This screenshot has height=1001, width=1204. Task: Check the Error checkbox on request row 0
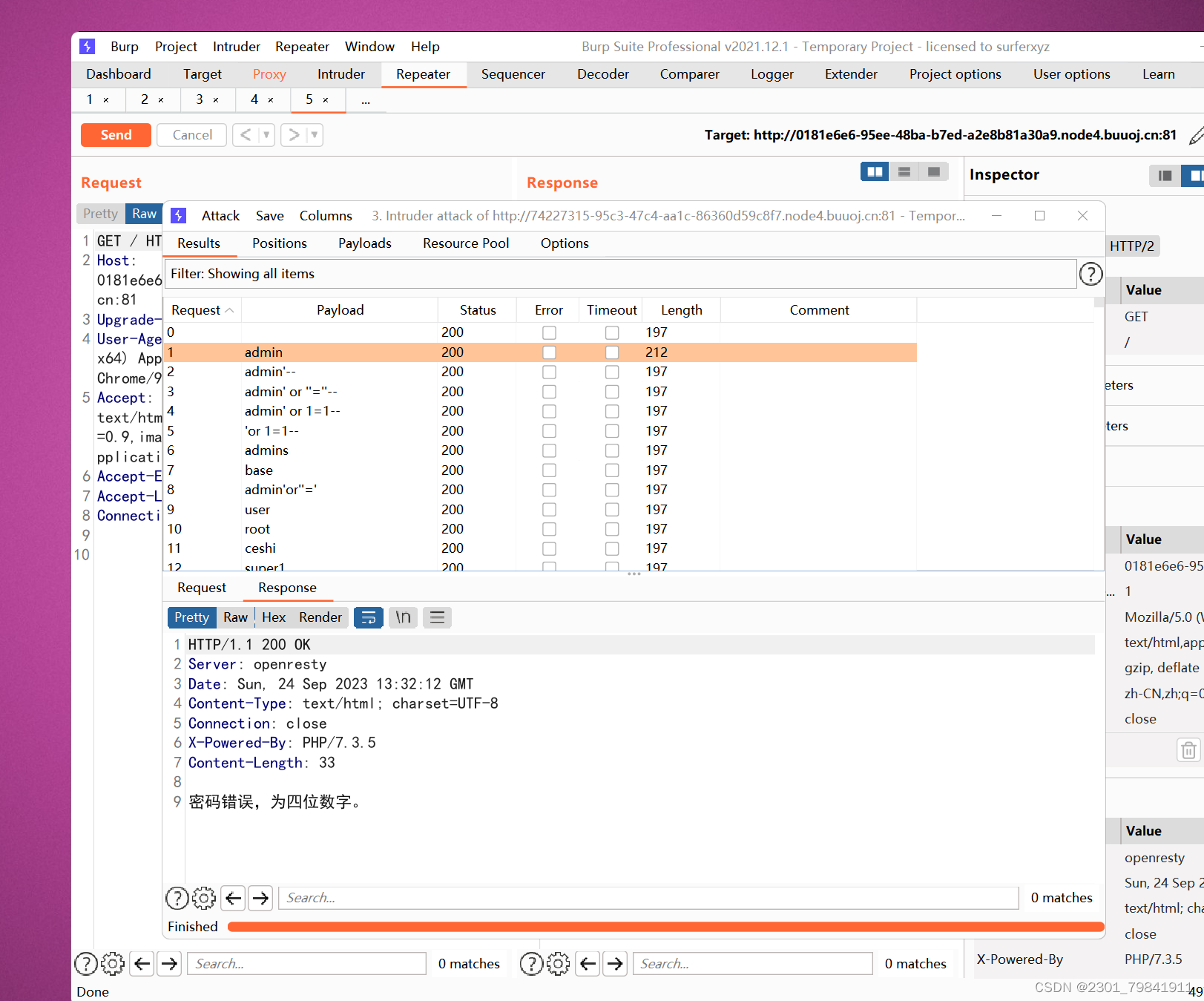(549, 332)
